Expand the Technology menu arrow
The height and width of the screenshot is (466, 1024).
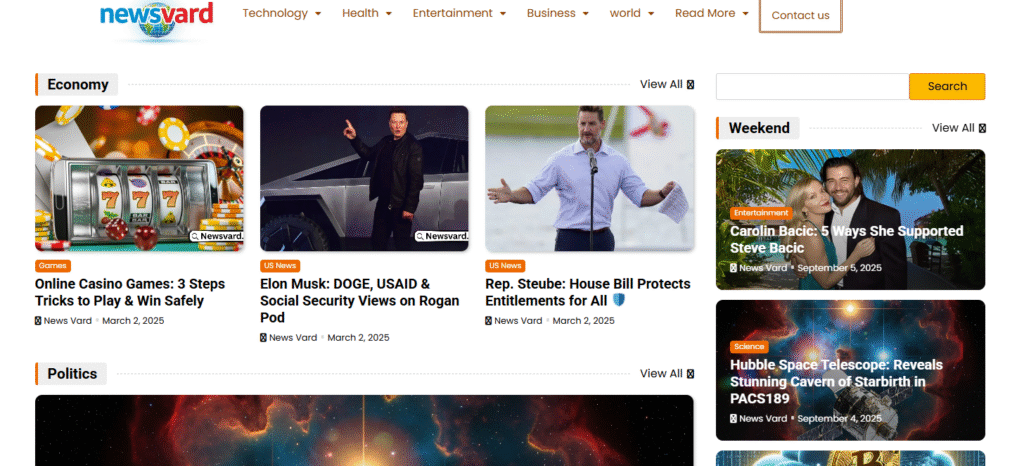pyautogui.click(x=318, y=14)
